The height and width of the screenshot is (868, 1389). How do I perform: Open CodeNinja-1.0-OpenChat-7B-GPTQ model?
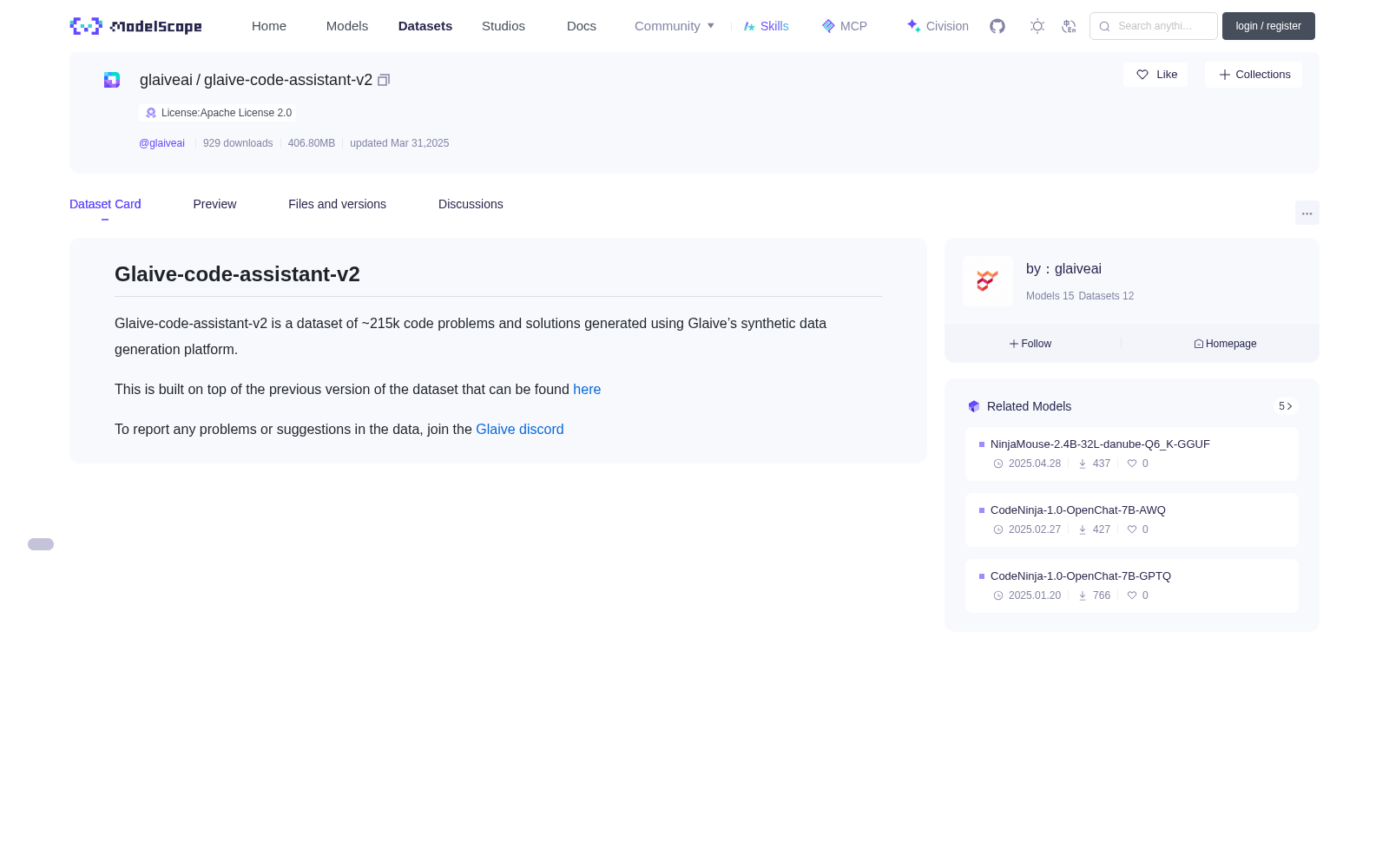click(x=1132, y=586)
